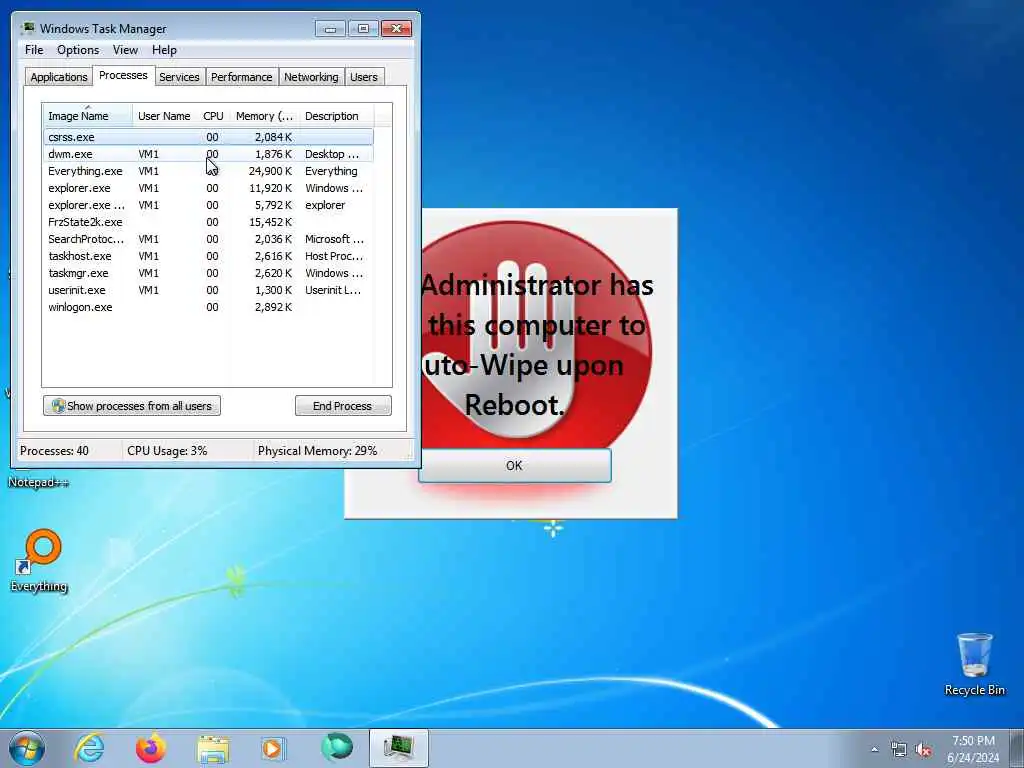Open the Options menu
The width and height of the screenshot is (1024, 768).
(78, 50)
